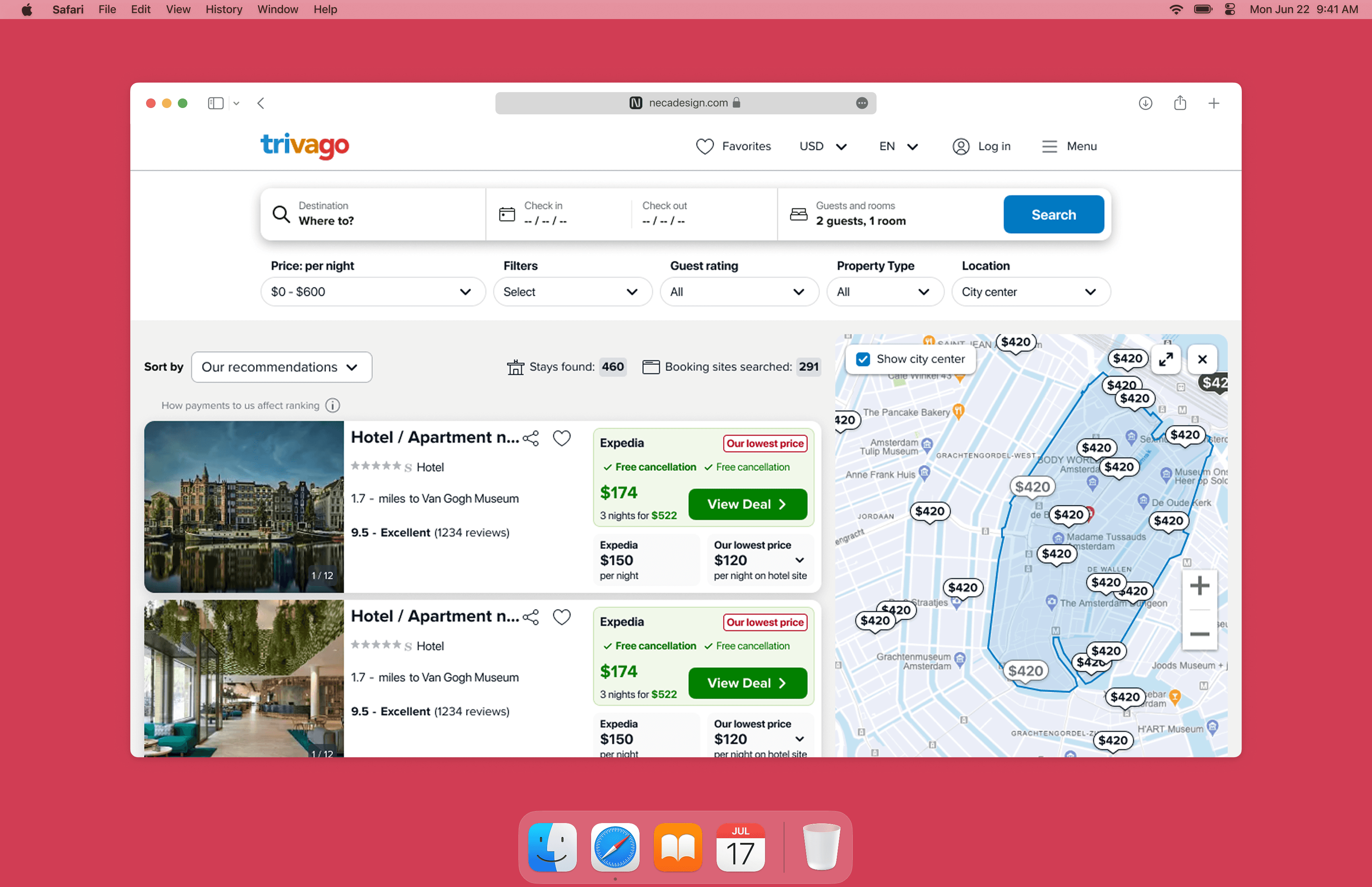Screen dimensions: 1372x887
Task: Click the first hotel's canal photo
Action: pos(244,507)
